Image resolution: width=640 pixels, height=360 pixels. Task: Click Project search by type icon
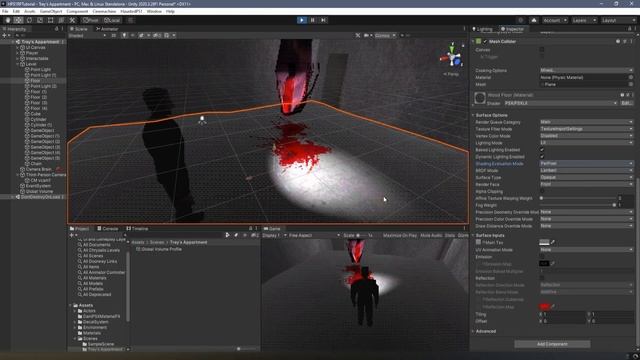pyautogui.click(x=227, y=235)
